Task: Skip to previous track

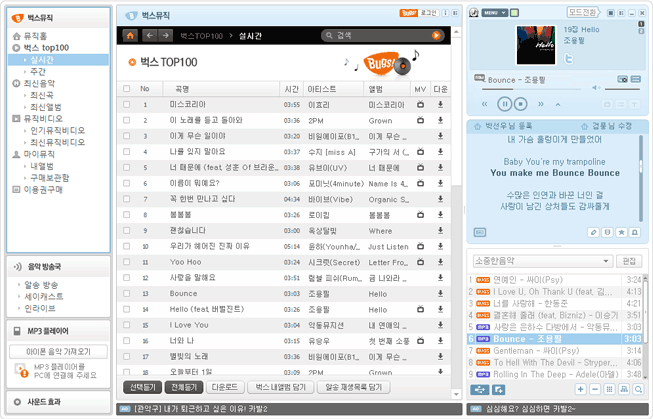Action: (484, 104)
